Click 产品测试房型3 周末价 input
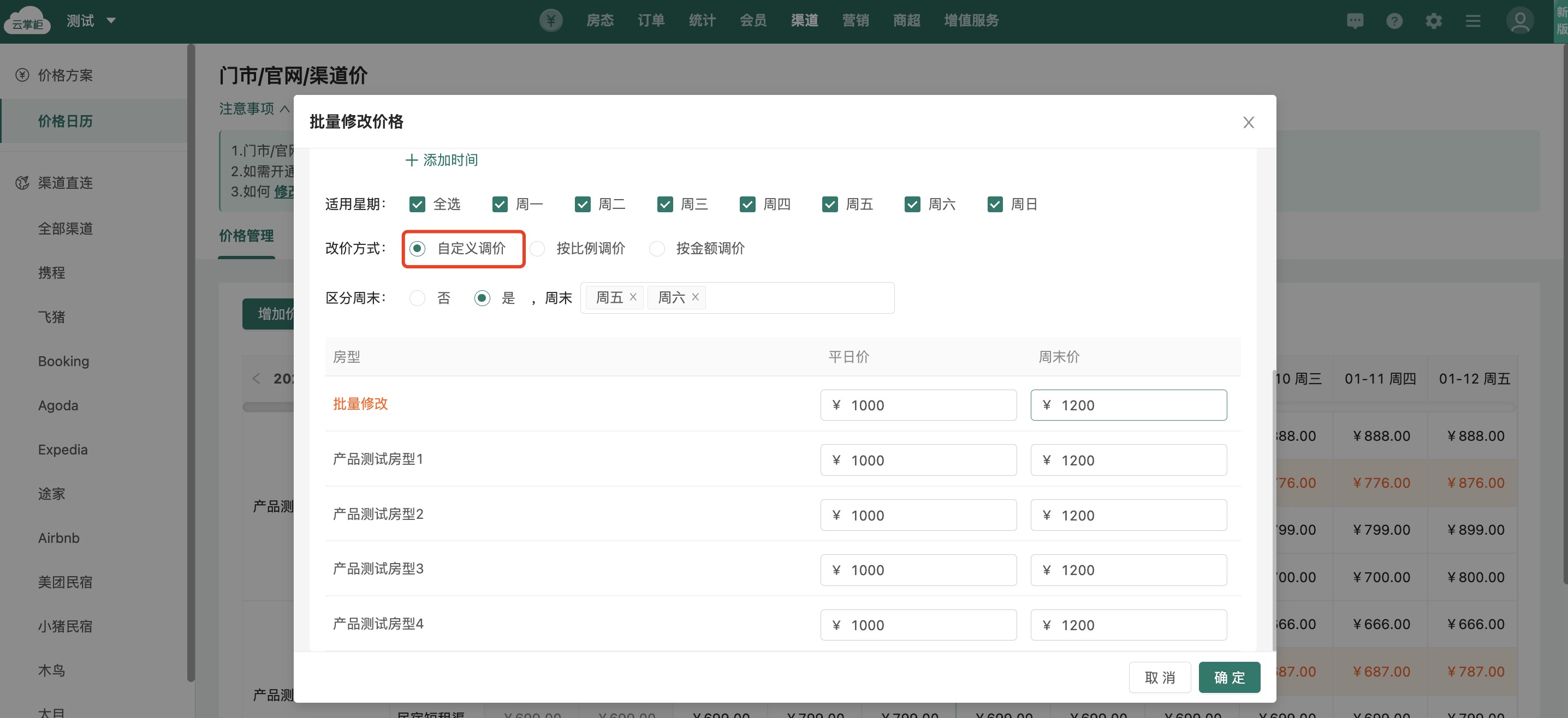This screenshot has height=718, width=1568. pyautogui.click(x=1129, y=570)
